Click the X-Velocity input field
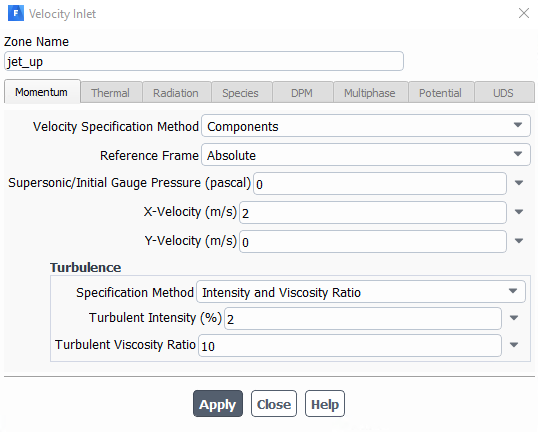Screen dimensions: 538x432 point(373,212)
